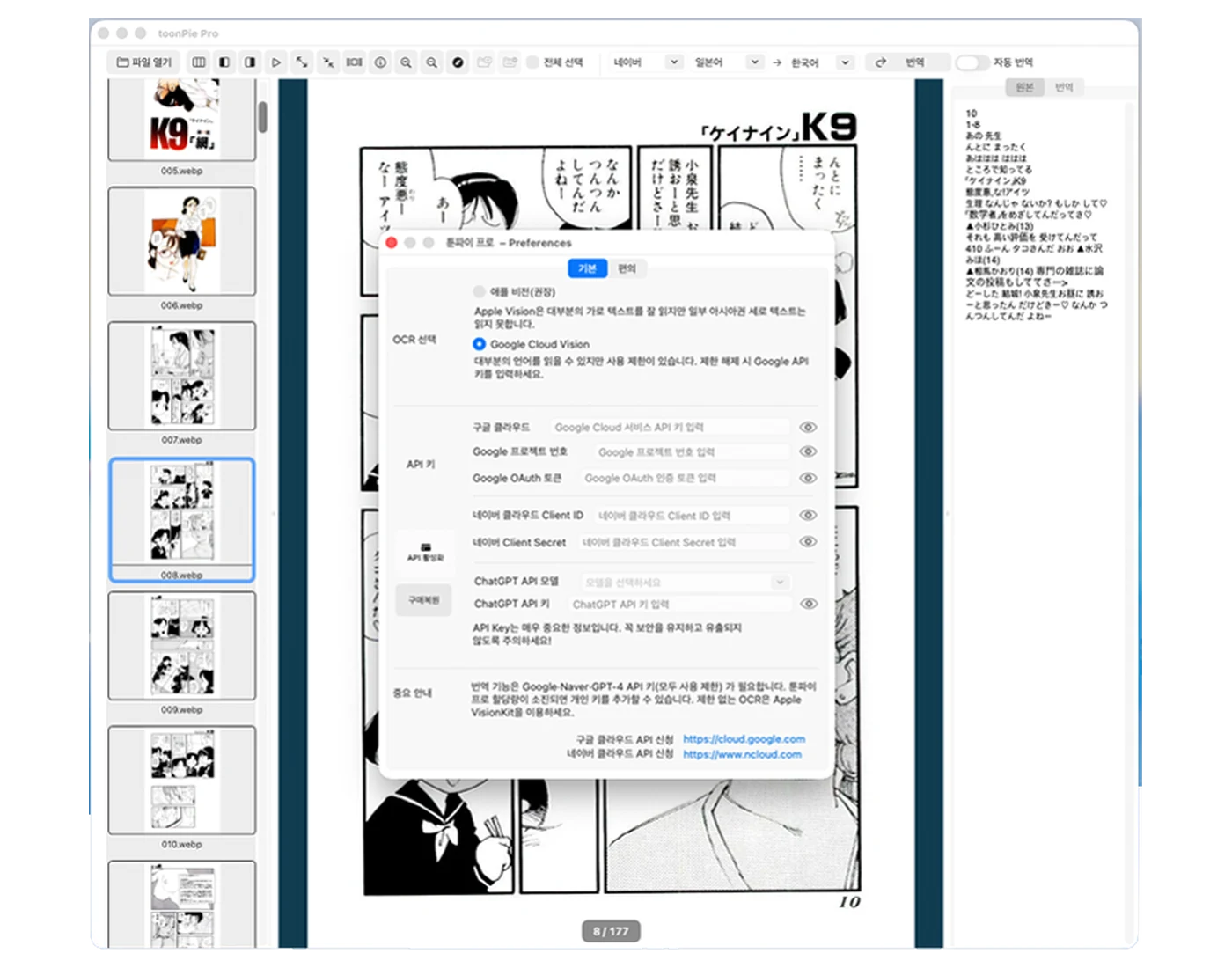
Task: Click the curved arrow icon beside 번역
Action: click(881, 62)
